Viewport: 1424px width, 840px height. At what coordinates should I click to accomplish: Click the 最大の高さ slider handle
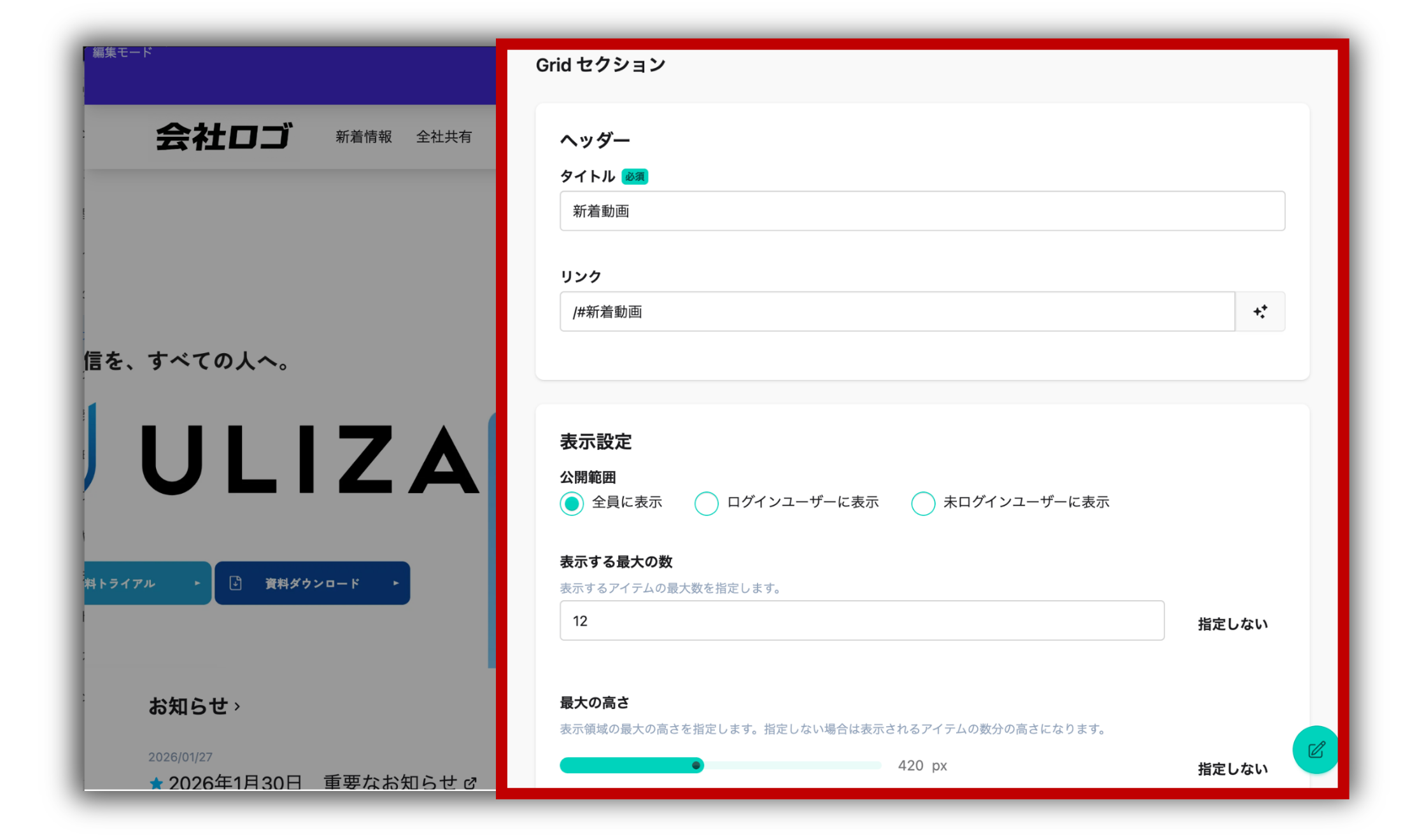pos(696,766)
